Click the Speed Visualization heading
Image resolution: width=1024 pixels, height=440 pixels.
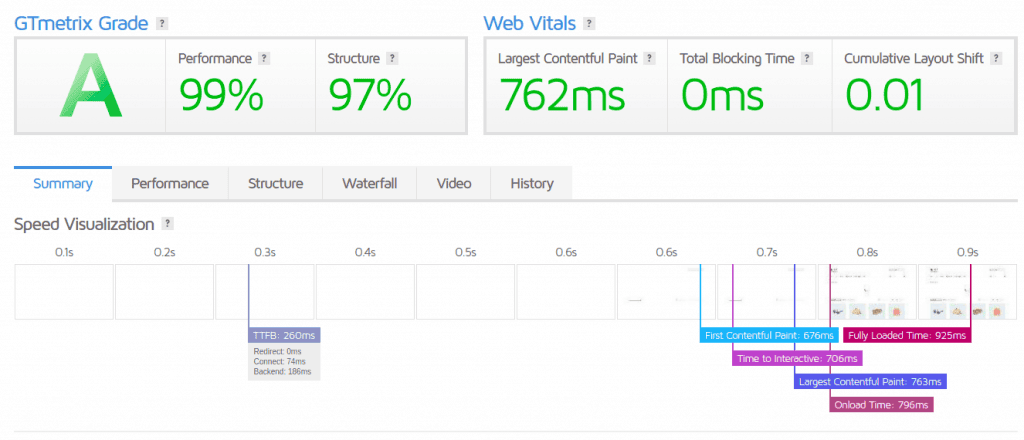(84, 225)
